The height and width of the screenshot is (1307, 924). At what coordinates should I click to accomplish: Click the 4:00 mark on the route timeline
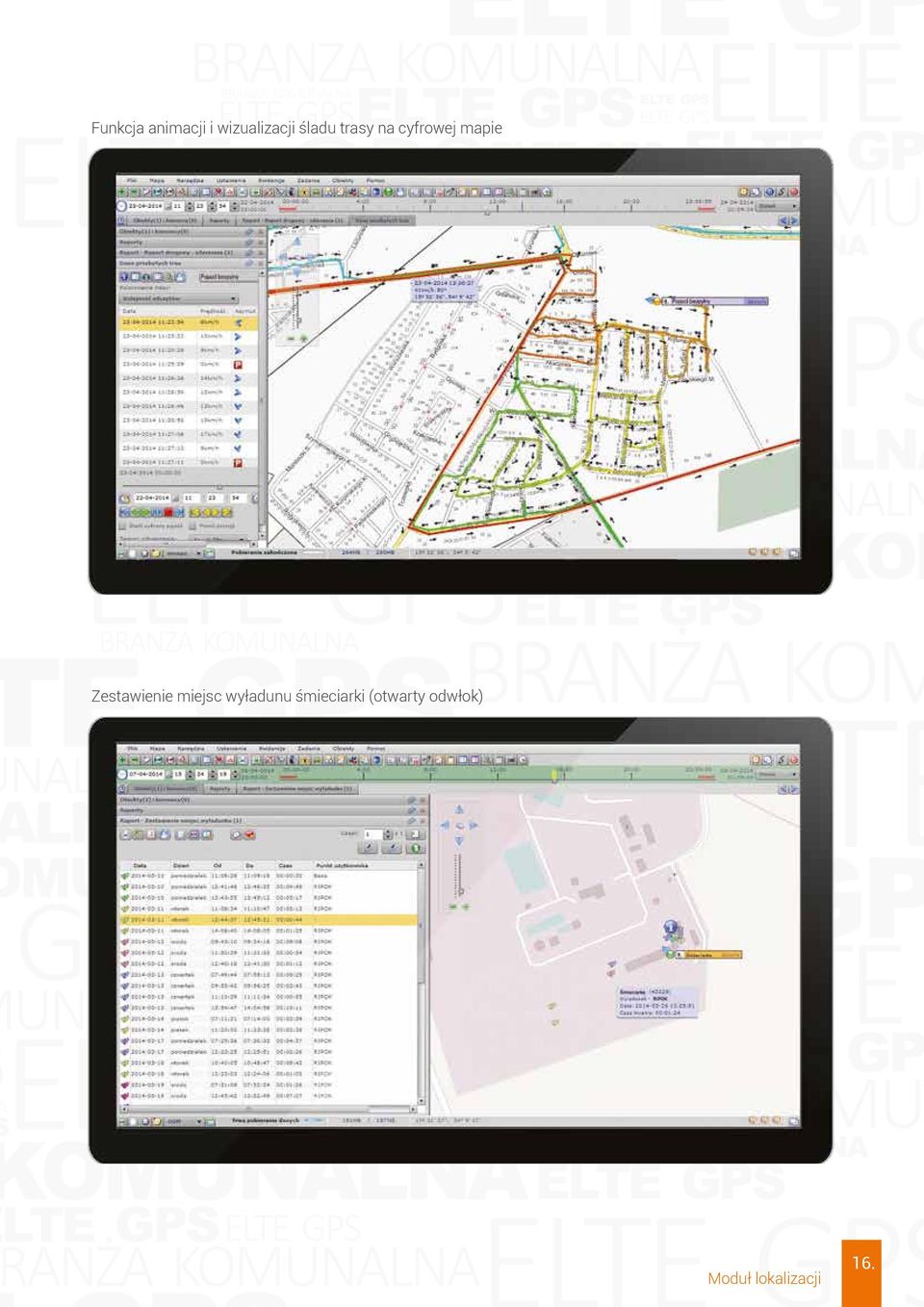[363, 206]
